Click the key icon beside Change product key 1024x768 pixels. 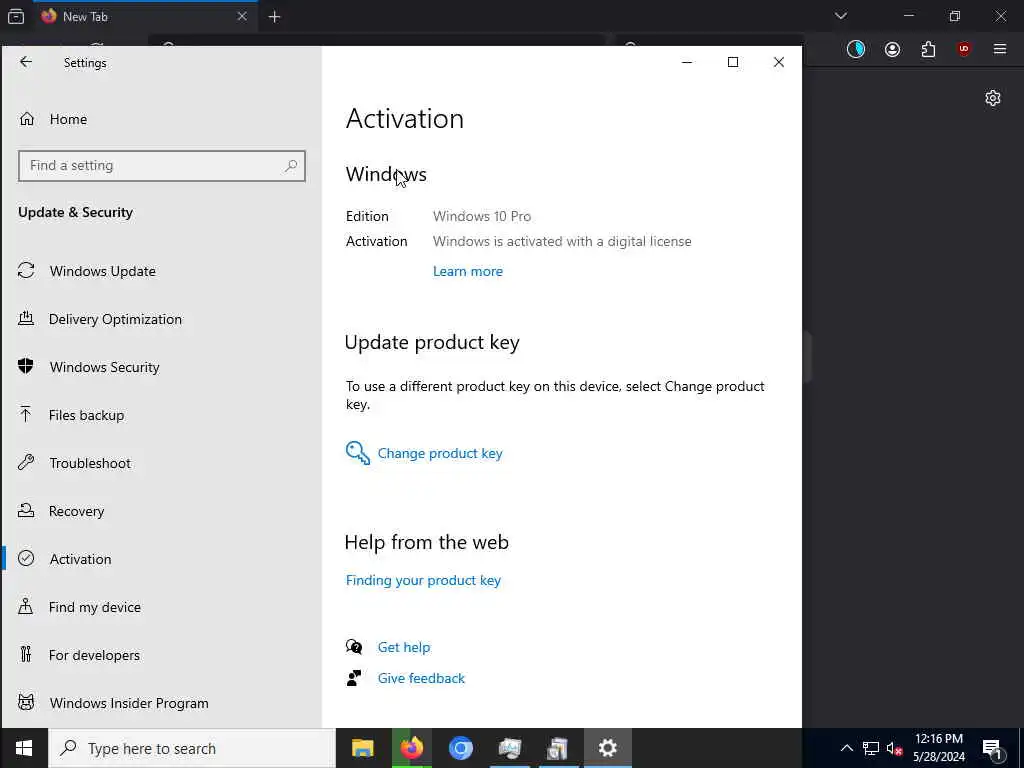[357, 453]
